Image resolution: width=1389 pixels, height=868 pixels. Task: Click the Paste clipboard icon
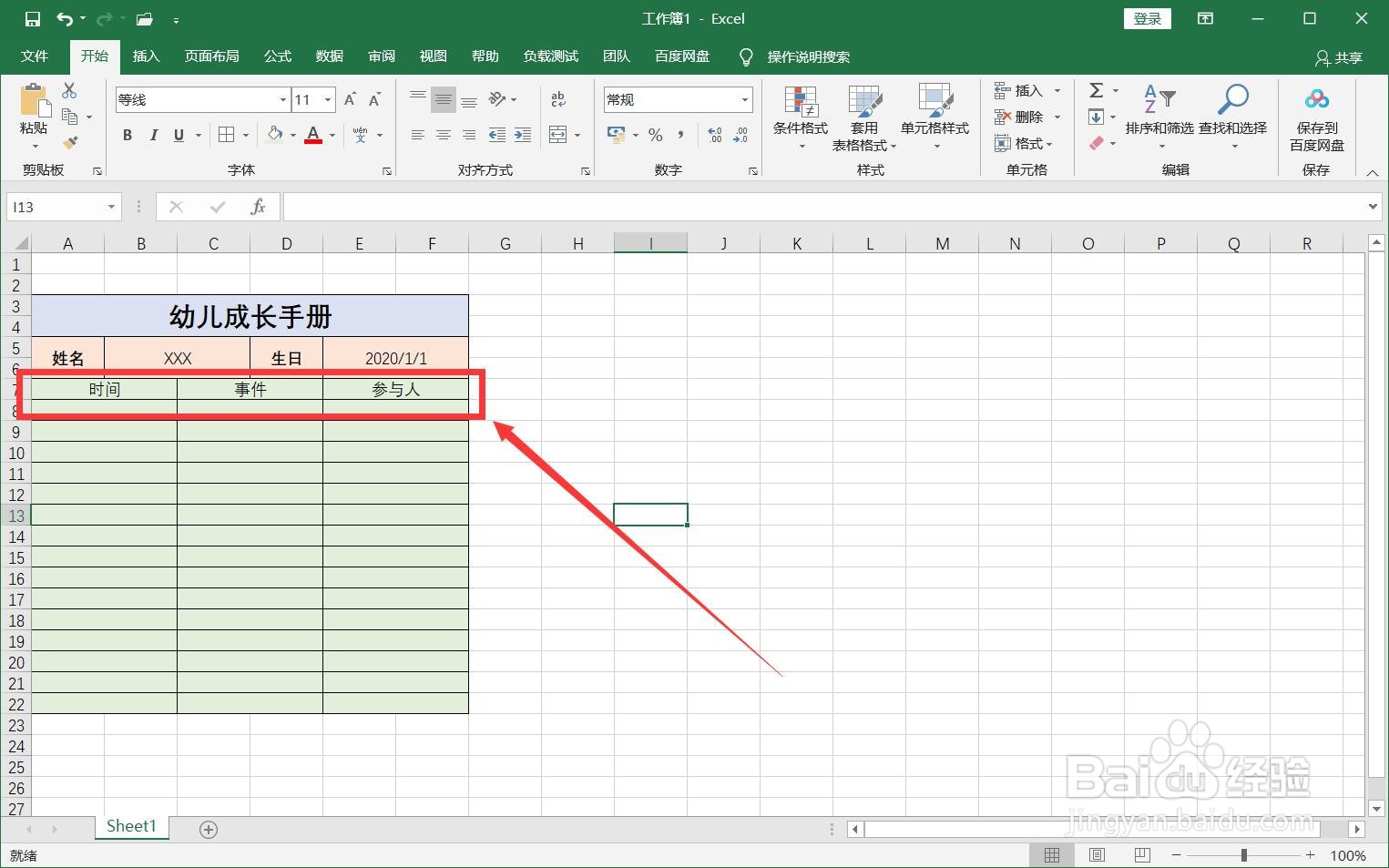click(34, 98)
